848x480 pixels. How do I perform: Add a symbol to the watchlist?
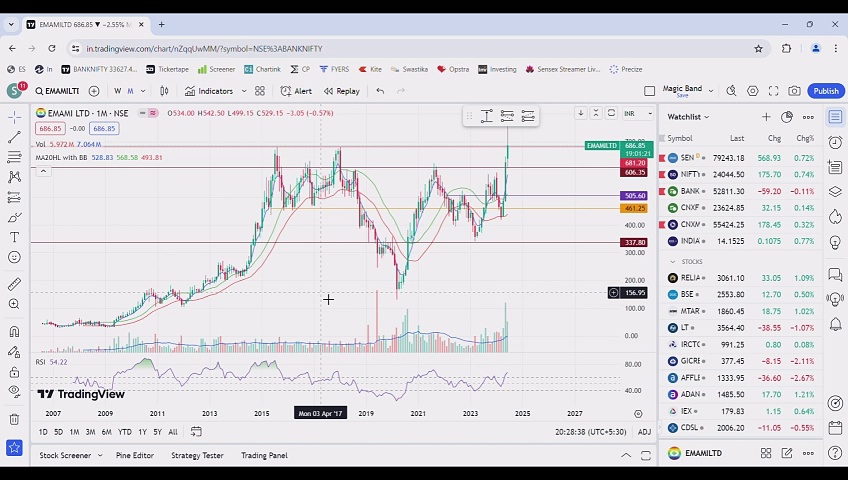click(766, 117)
